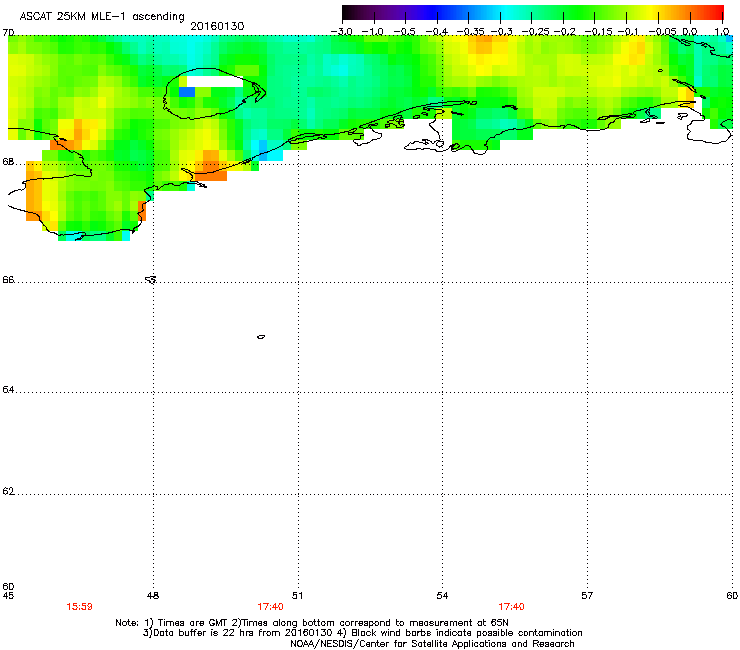740x650 pixels.
Task: Click the cyan section of the color bar
Action: click(507, 13)
